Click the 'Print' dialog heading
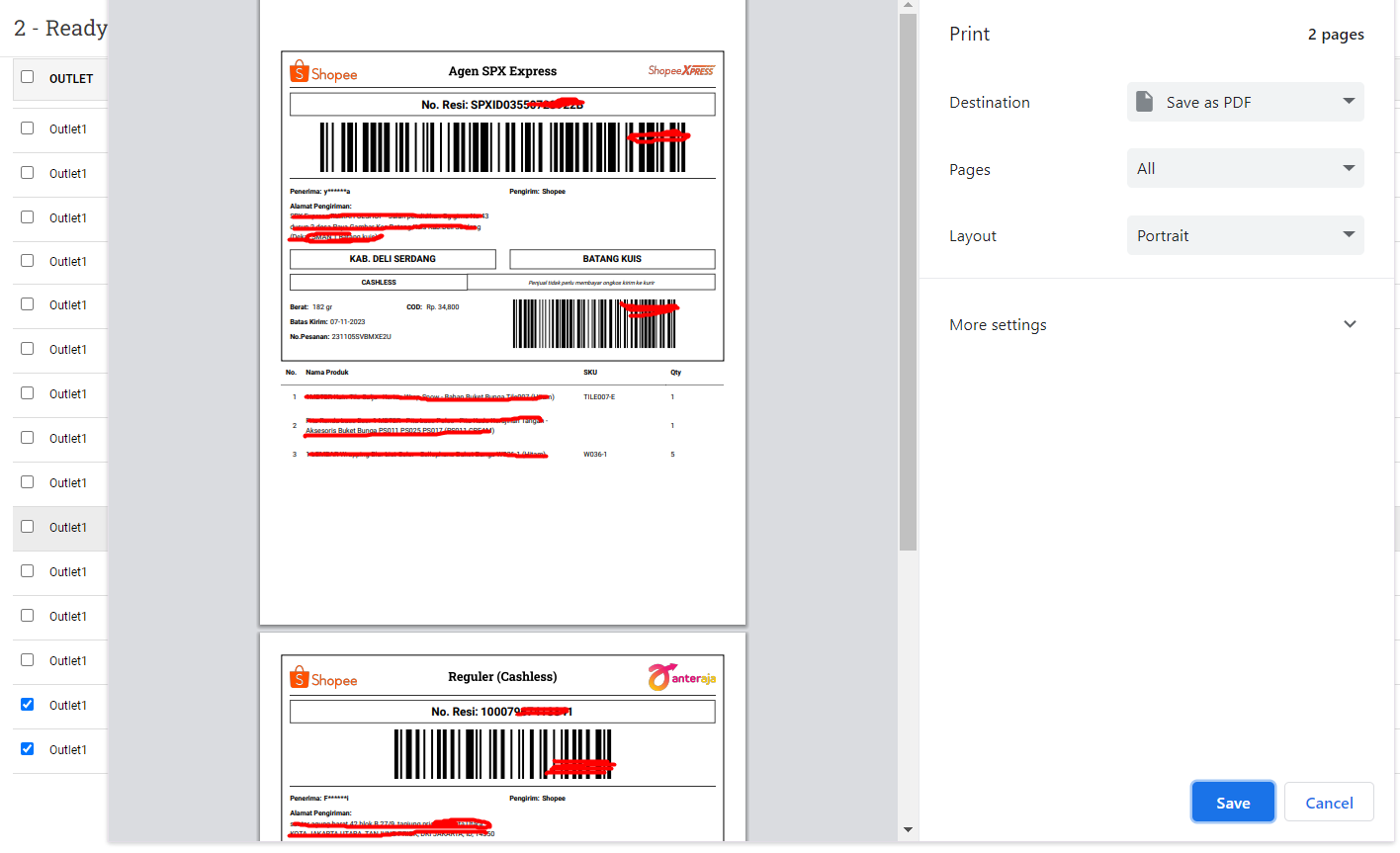Viewport: 1400px width, 853px height. click(969, 34)
